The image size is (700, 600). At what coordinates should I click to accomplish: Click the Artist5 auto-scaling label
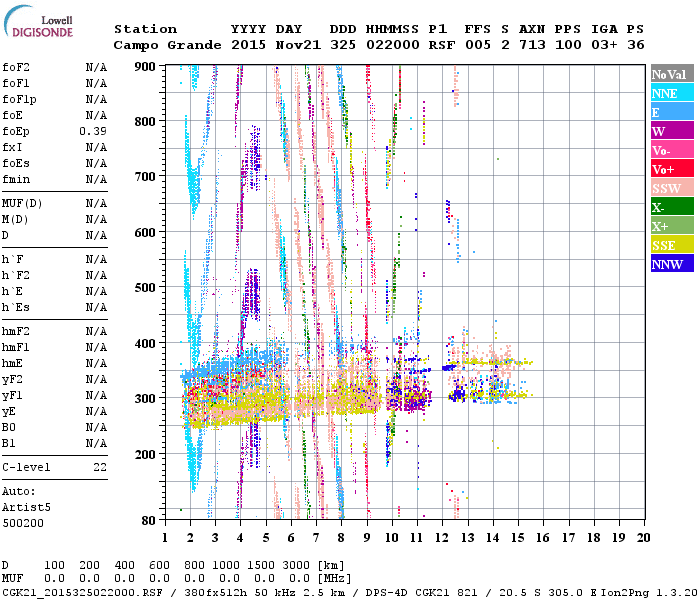(x=26, y=508)
